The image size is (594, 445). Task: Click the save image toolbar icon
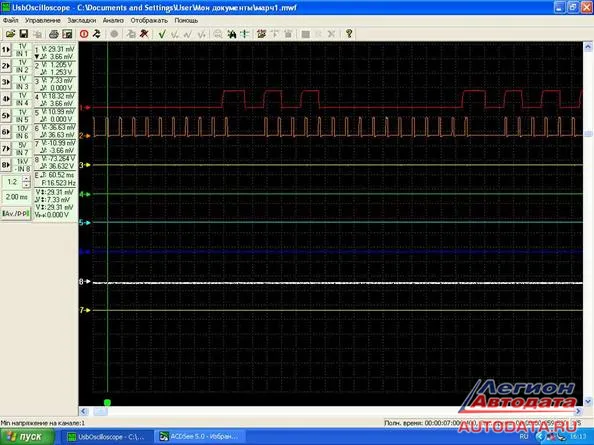click(x=67, y=34)
